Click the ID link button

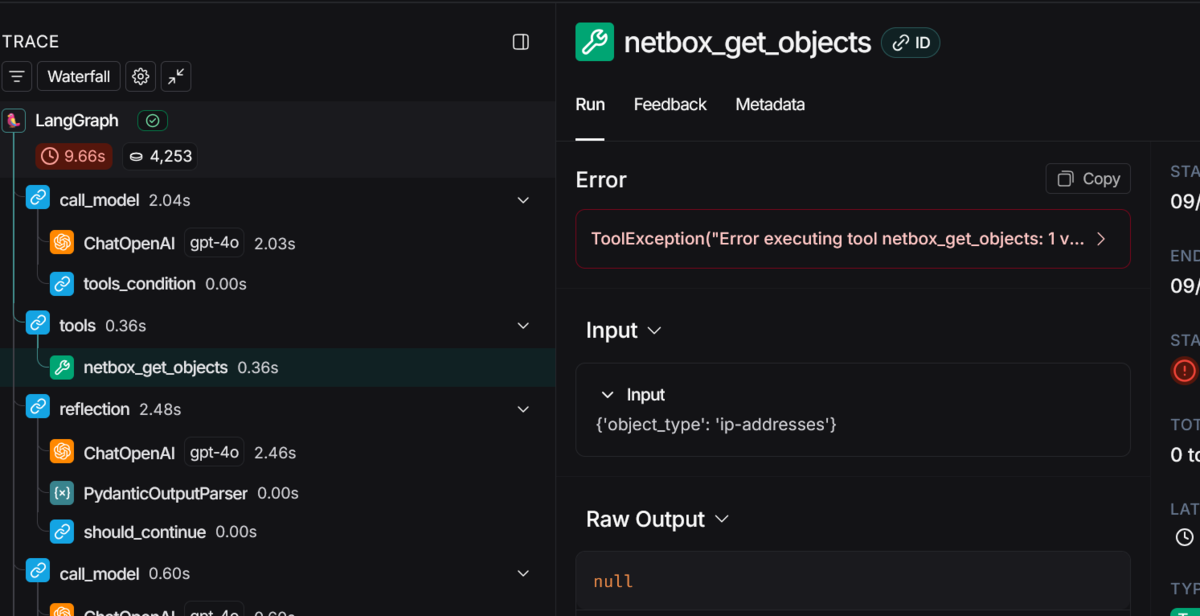[910, 43]
